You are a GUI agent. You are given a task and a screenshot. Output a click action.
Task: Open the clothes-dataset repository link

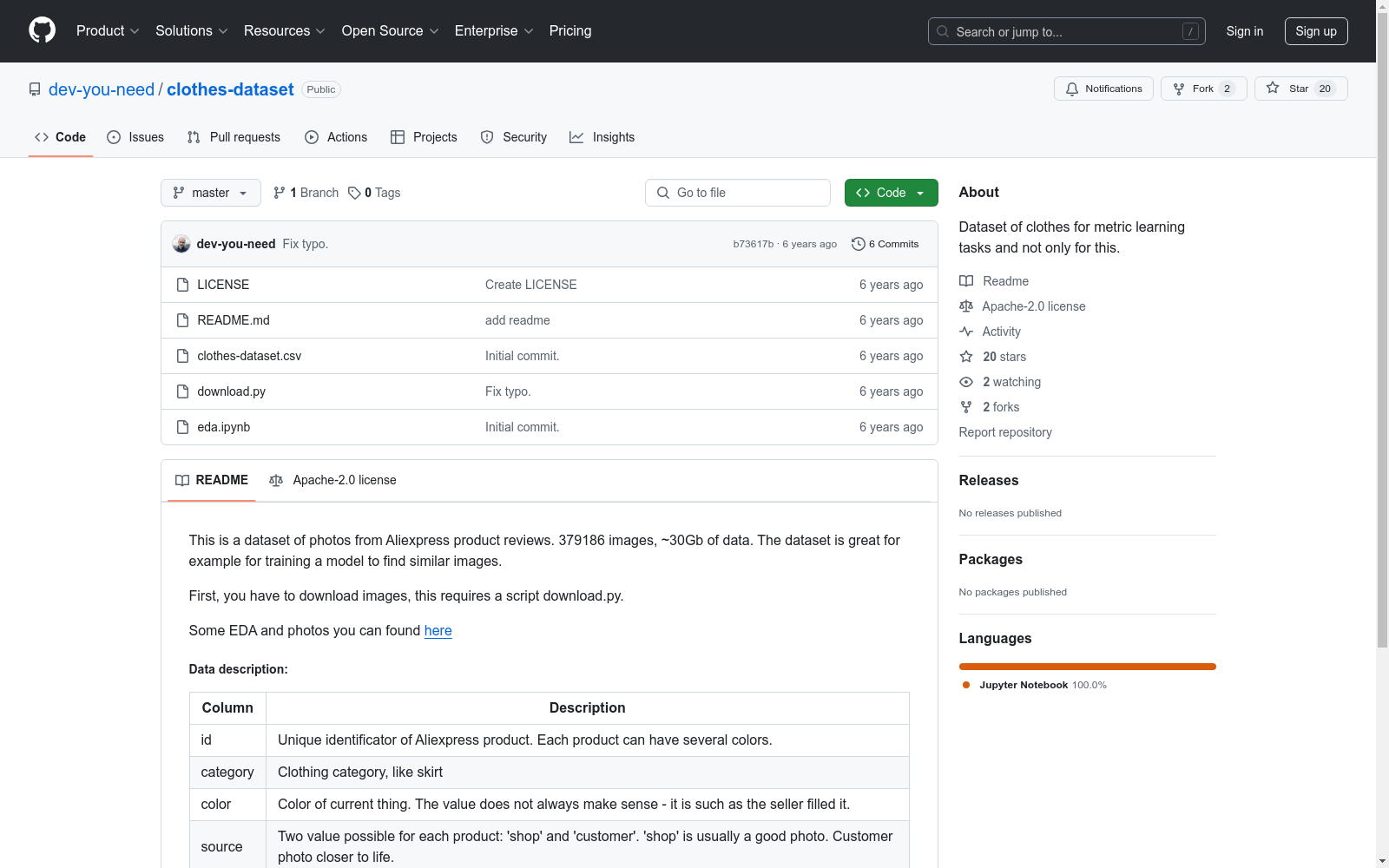[x=230, y=89]
